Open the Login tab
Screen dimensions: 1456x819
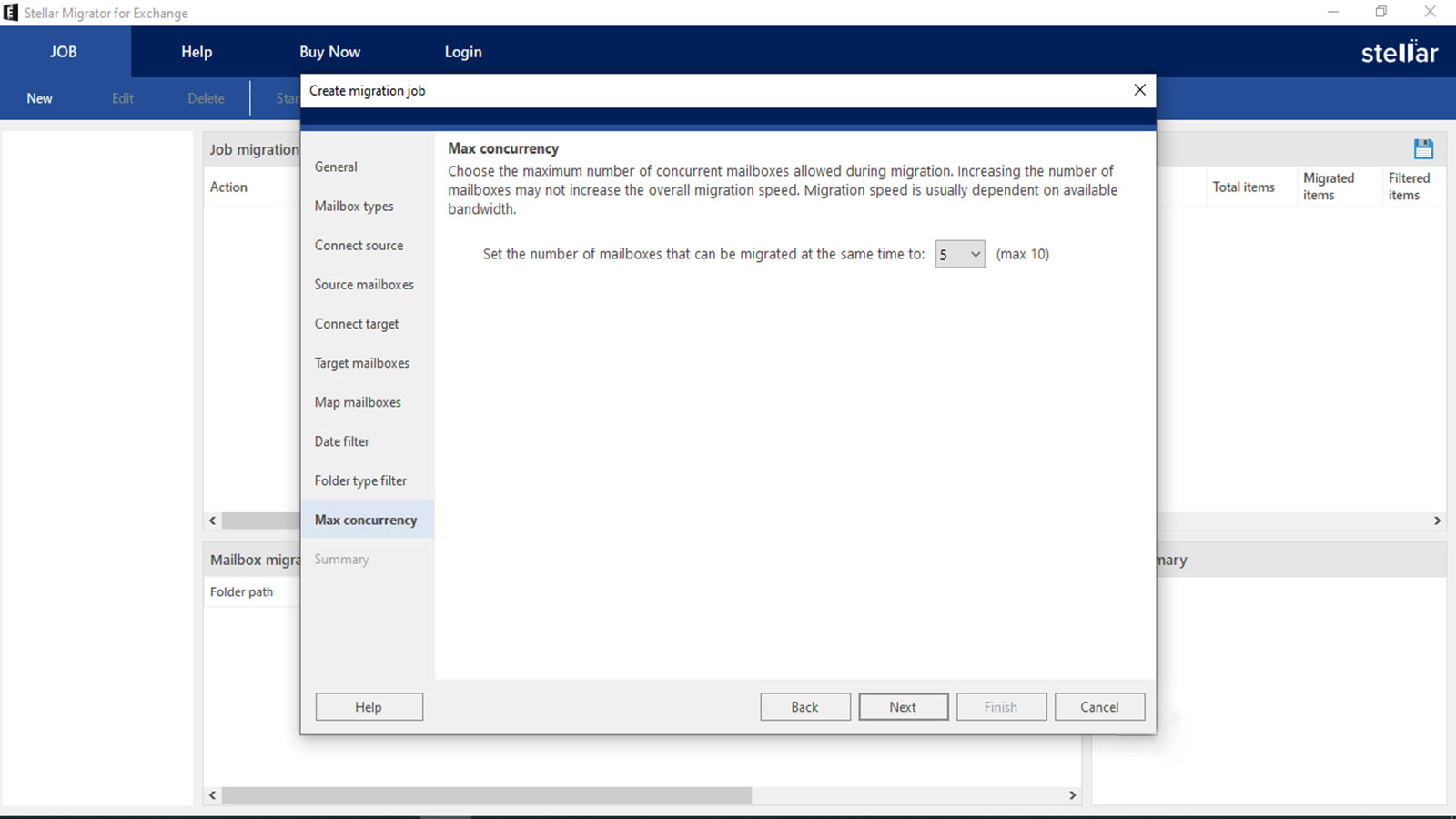pyautogui.click(x=463, y=52)
